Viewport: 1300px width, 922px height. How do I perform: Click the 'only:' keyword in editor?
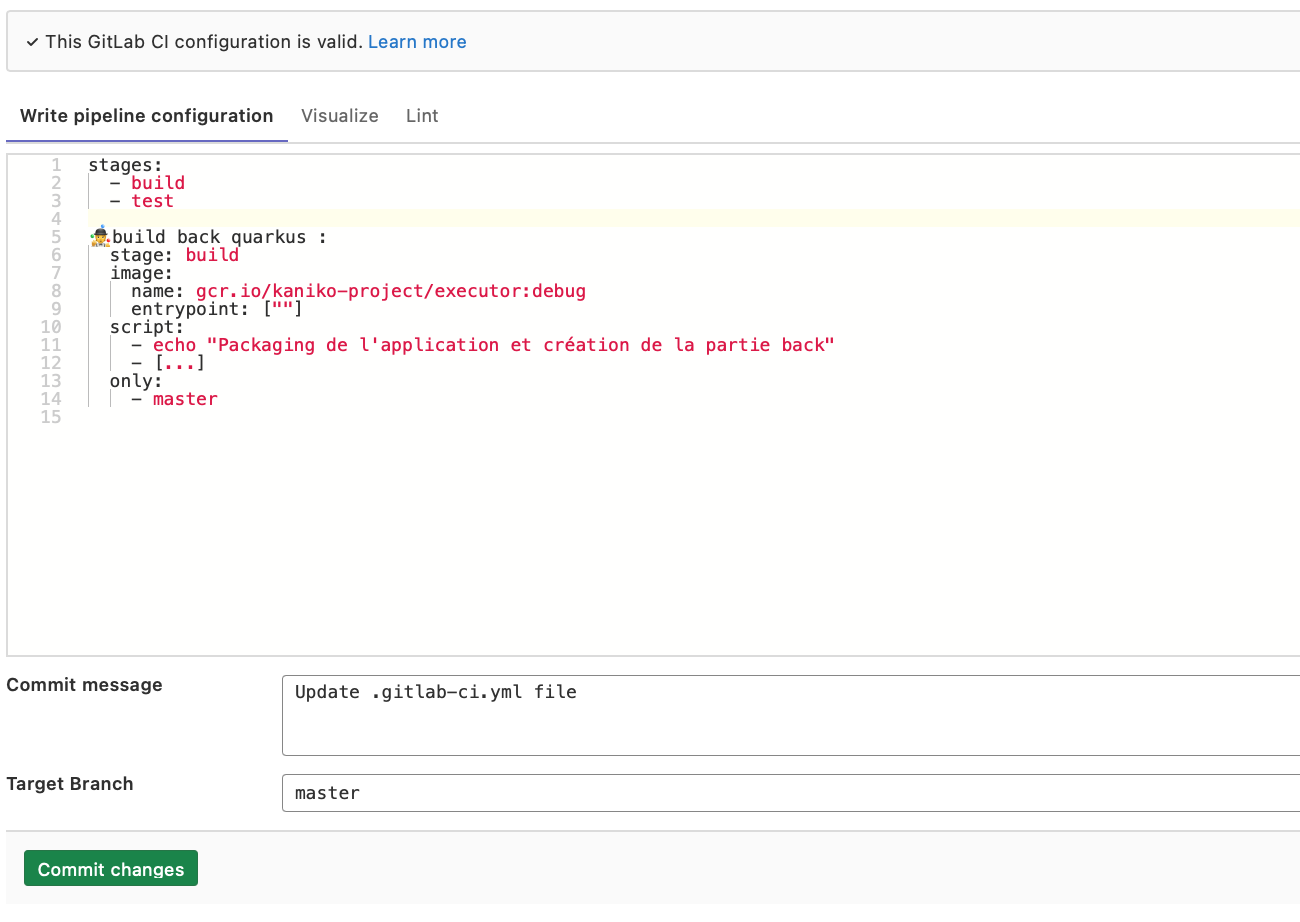pyautogui.click(x=136, y=381)
